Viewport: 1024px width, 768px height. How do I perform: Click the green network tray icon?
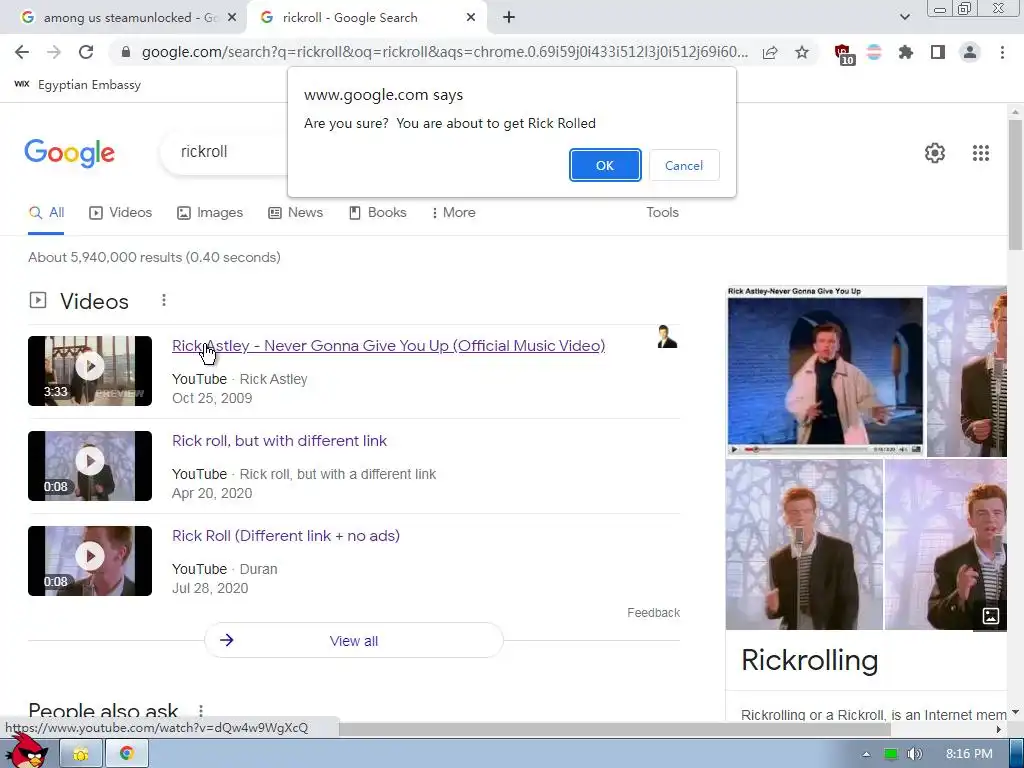click(x=891, y=754)
